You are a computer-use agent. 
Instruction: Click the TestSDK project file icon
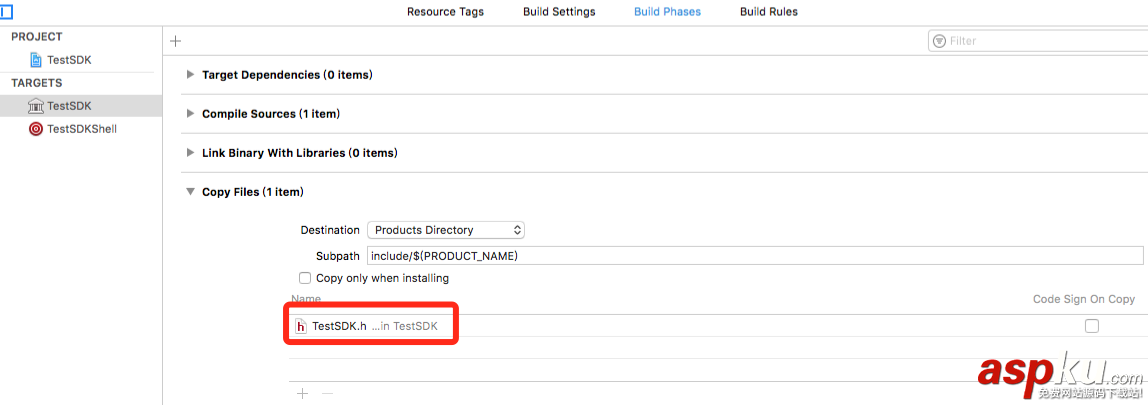point(36,60)
